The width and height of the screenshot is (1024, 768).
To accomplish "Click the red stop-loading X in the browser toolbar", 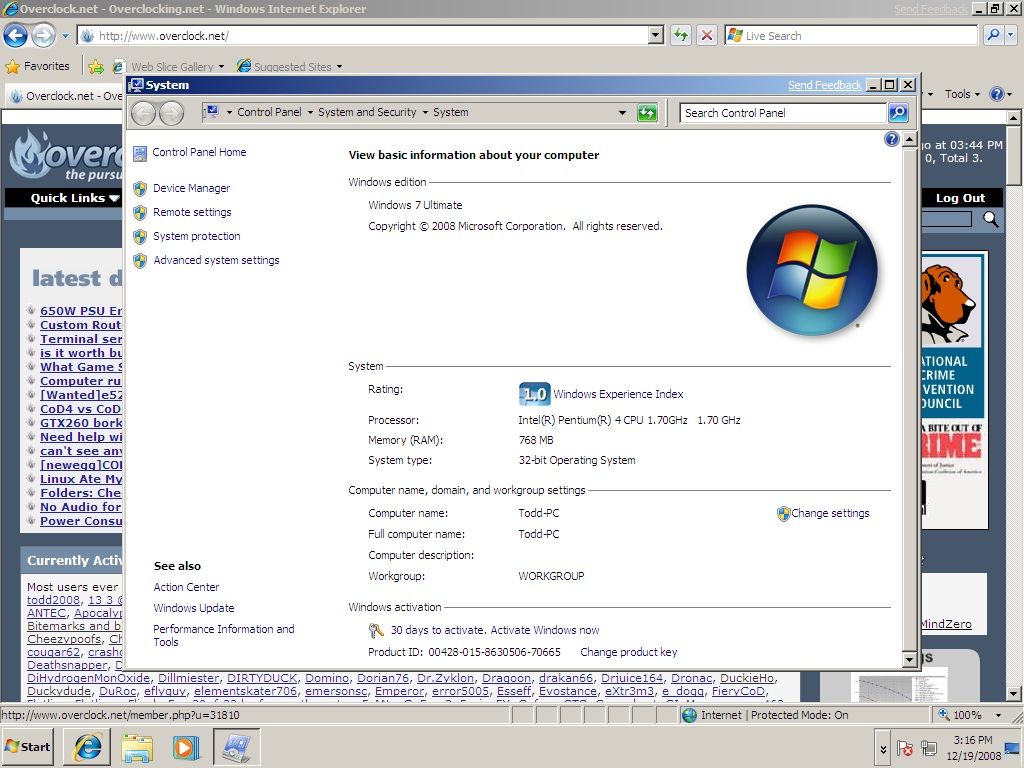I will pyautogui.click(x=707, y=35).
